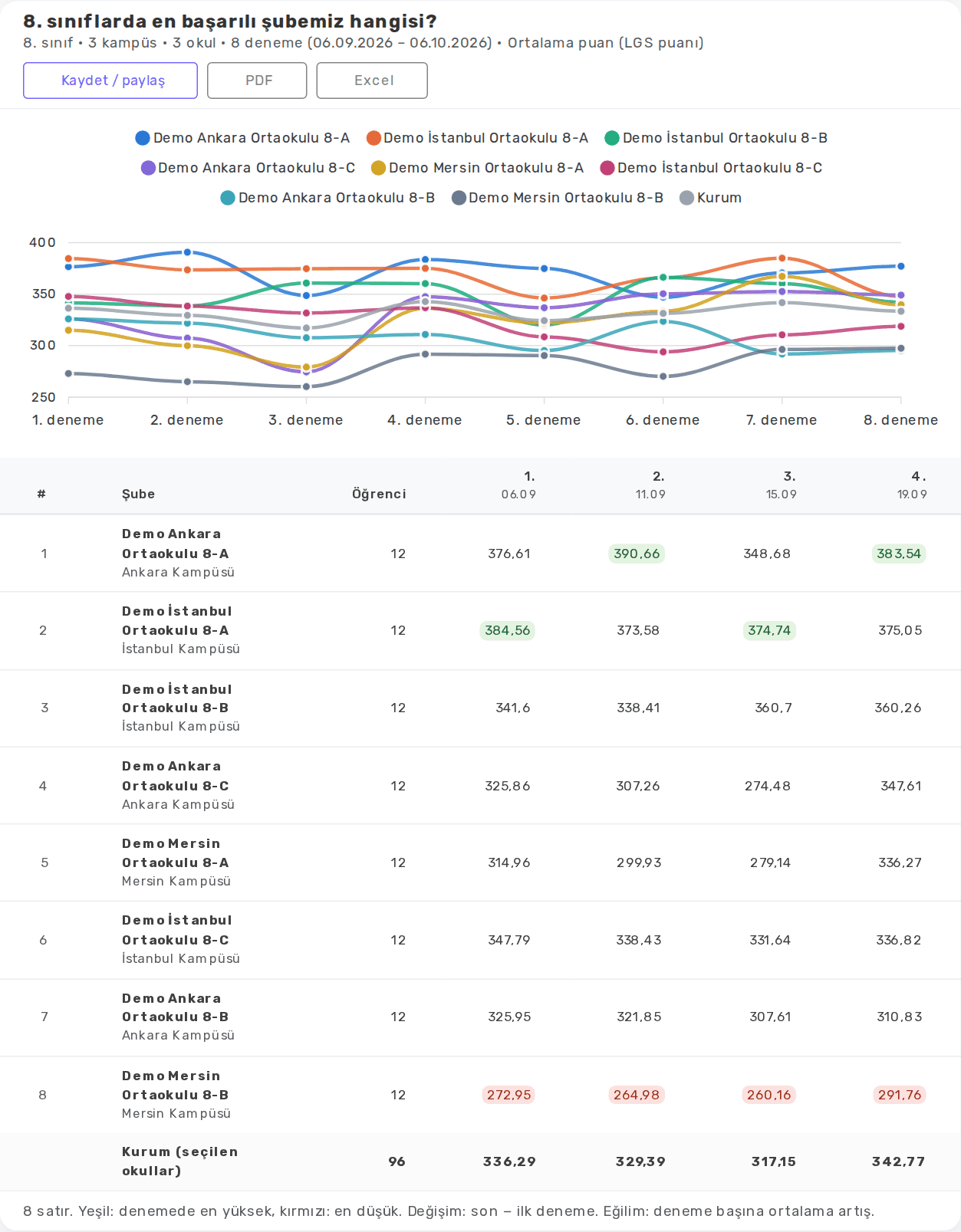The width and height of the screenshot is (961, 1232).
Task: Open row 2 Demo İstanbul Ortaokulu 8-A
Action: [480, 631]
